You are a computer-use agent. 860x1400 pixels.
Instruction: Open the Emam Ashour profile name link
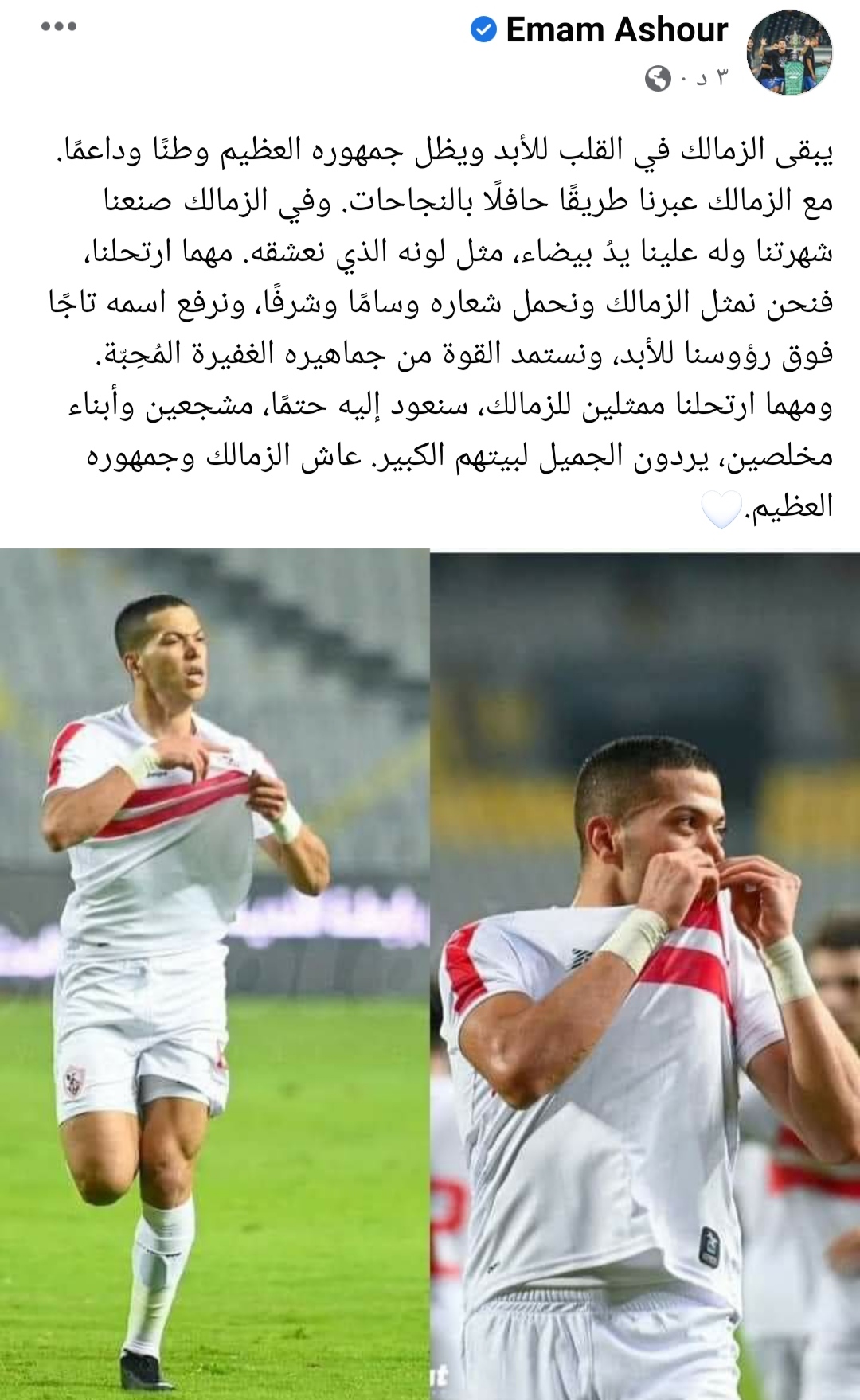tap(617, 30)
